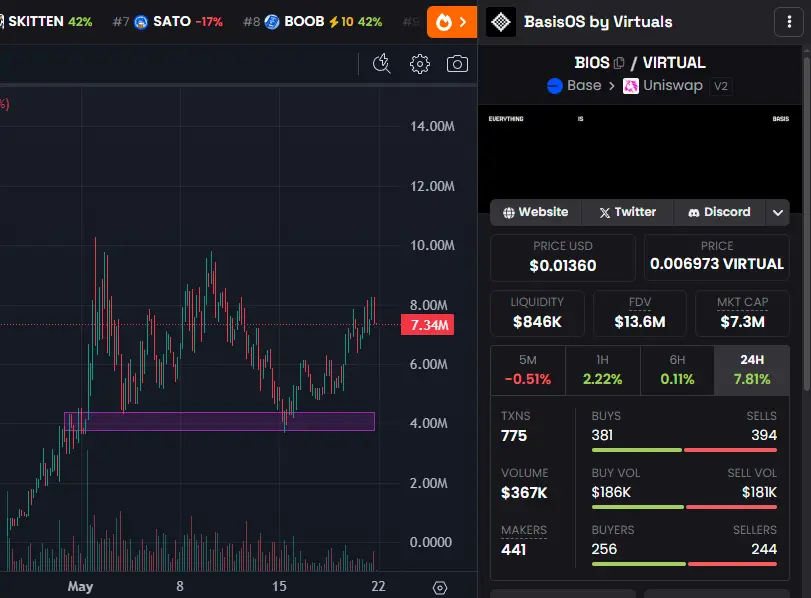Screen dimensions: 811x598
Task: Click the LIQUIDITY $846K box
Action: (x=537, y=313)
